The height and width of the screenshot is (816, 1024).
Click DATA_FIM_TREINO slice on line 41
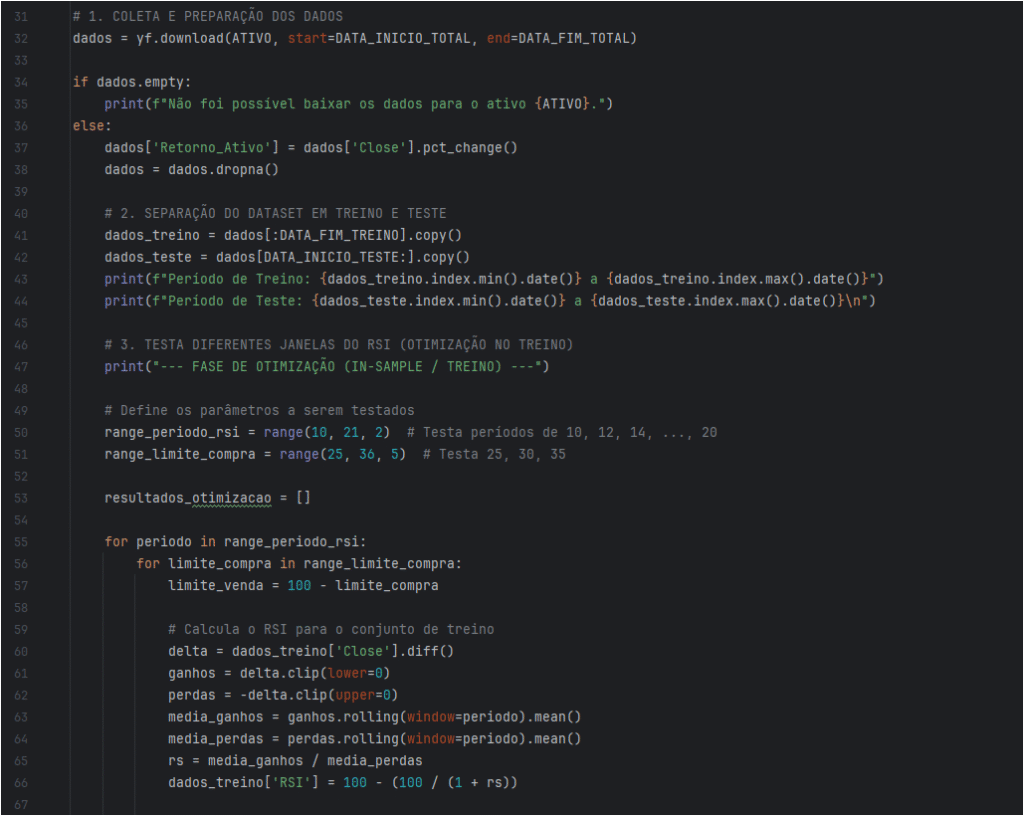point(330,235)
